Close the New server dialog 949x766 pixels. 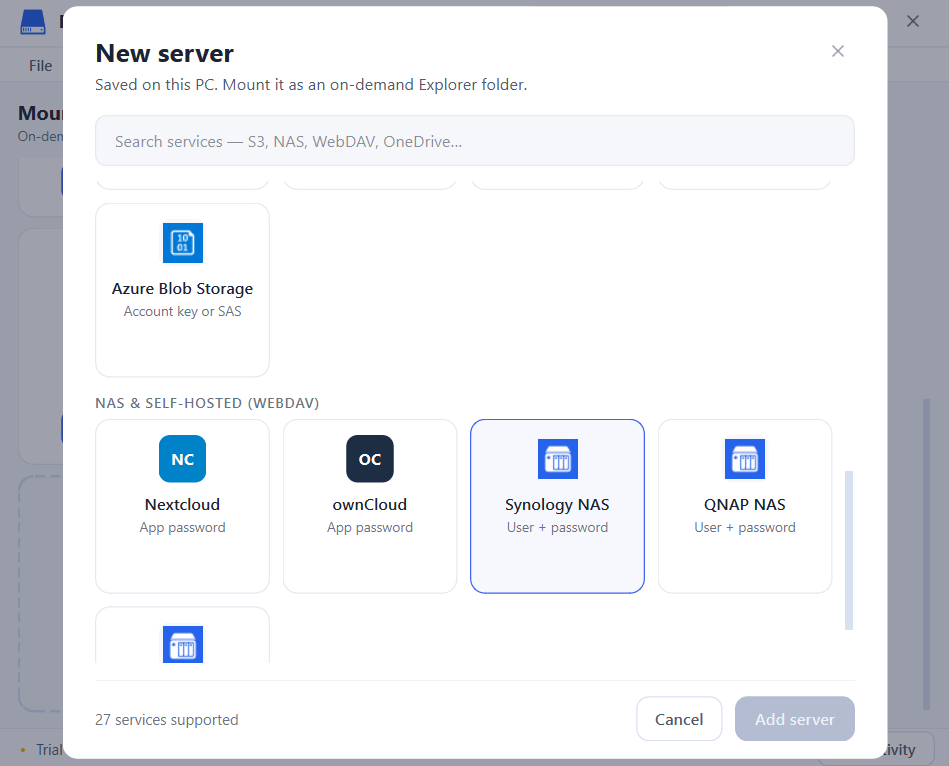[838, 51]
